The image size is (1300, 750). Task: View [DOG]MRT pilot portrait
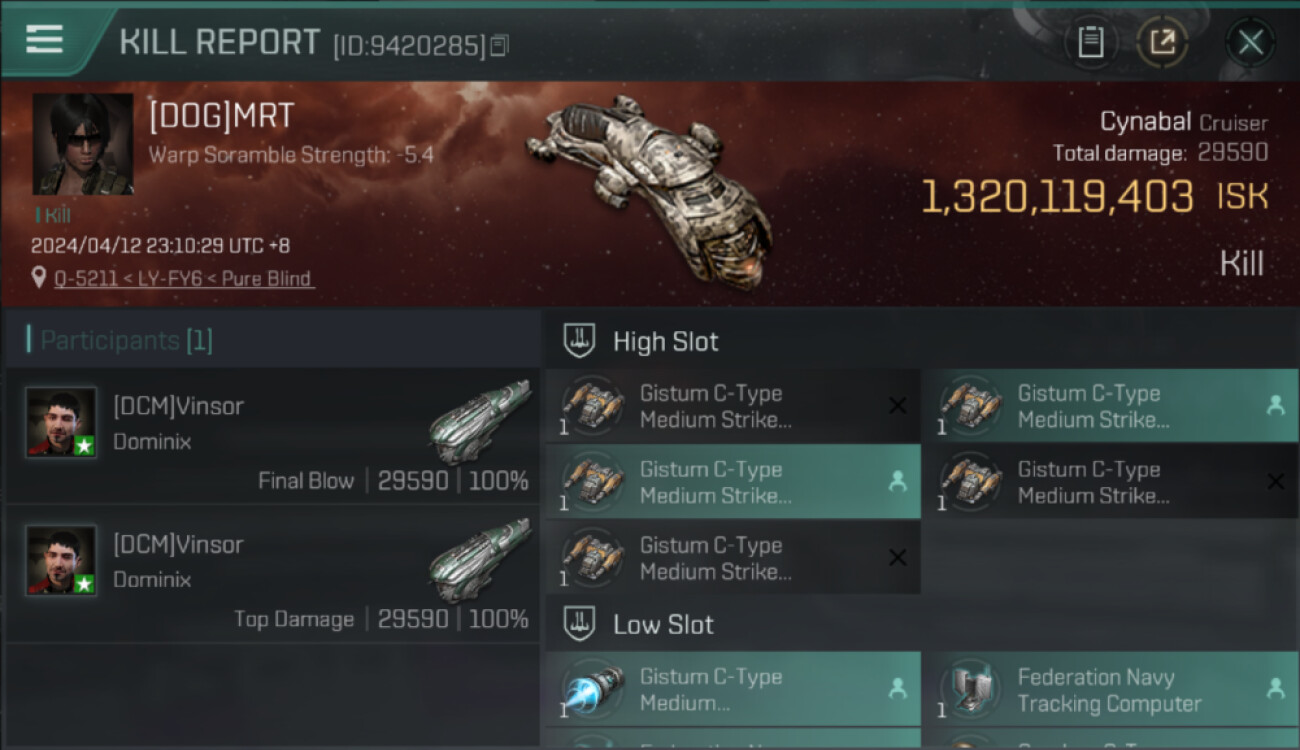click(83, 144)
